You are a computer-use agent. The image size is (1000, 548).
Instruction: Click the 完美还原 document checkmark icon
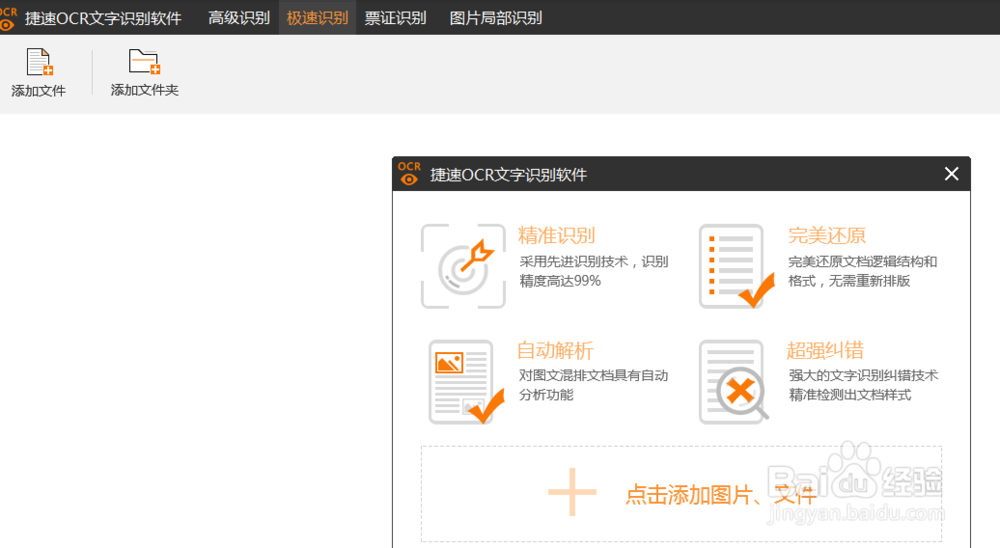pyautogui.click(x=737, y=267)
